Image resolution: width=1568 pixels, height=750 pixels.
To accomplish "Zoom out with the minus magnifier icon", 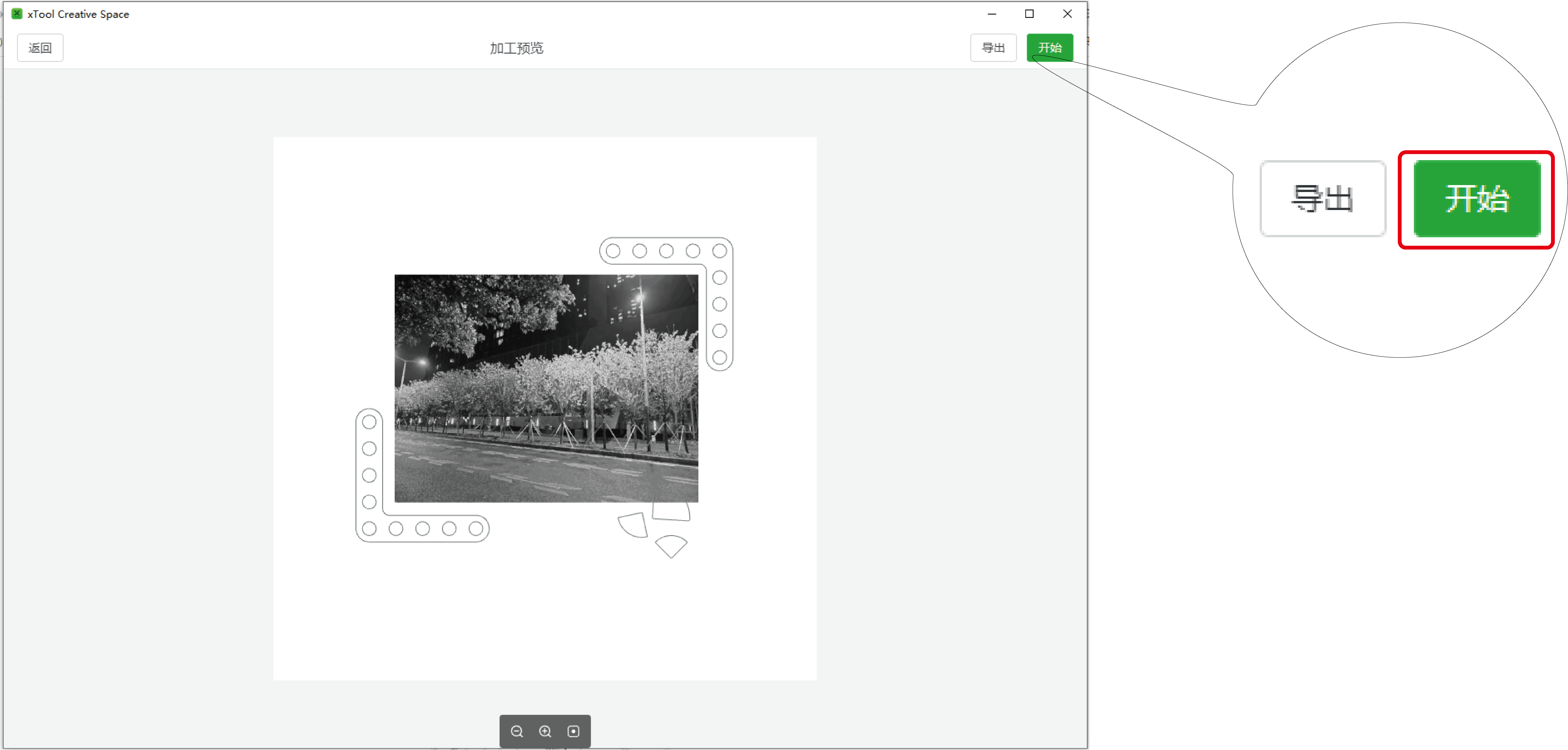I will [517, 731].
